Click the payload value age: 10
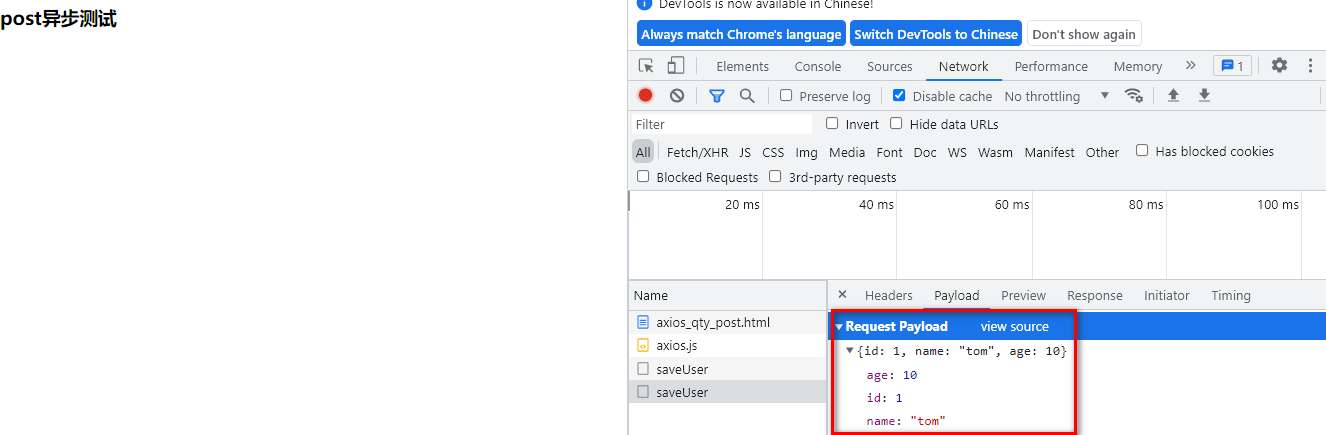 891,375
